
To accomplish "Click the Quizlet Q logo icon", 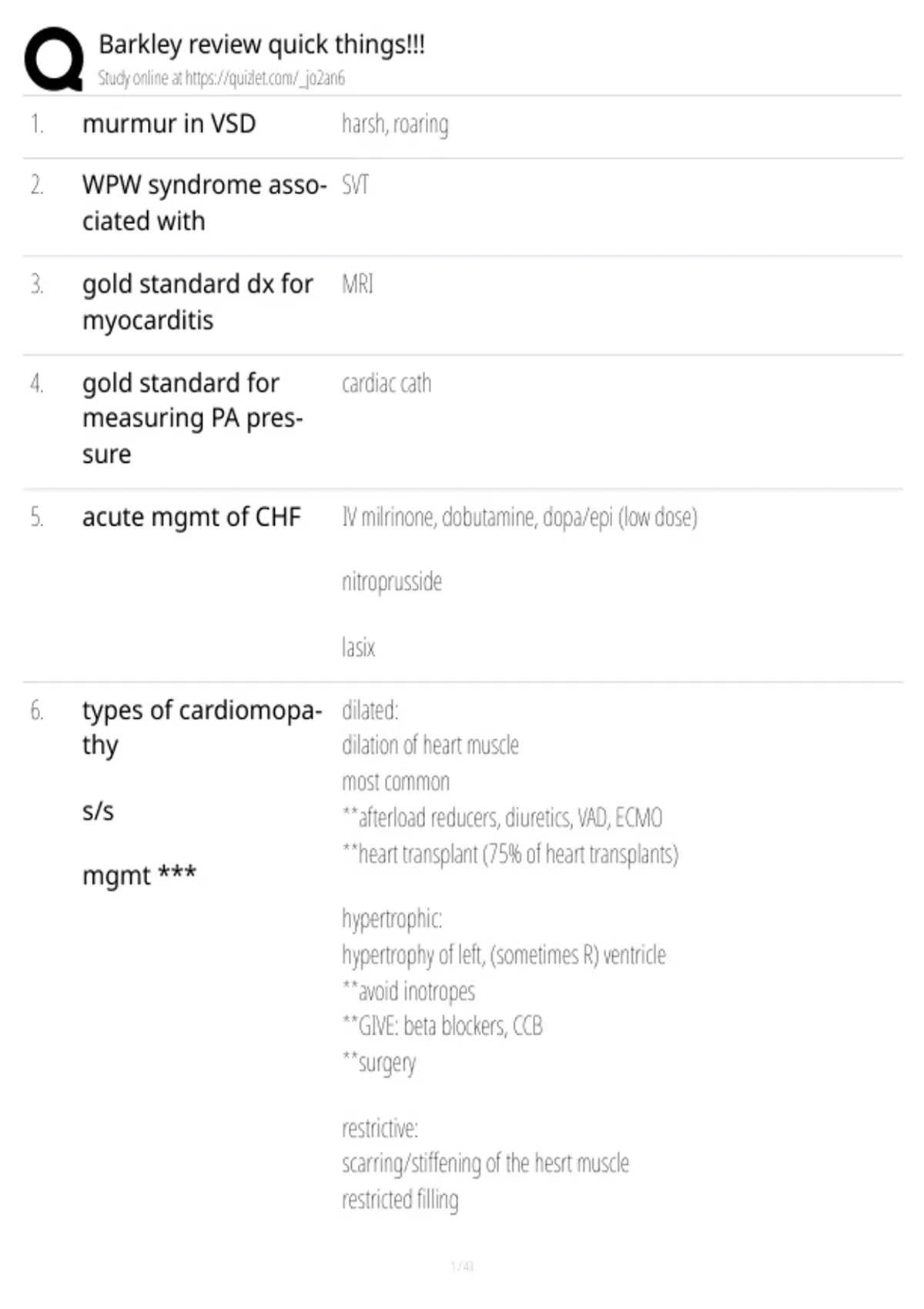I will pos(54,59).
